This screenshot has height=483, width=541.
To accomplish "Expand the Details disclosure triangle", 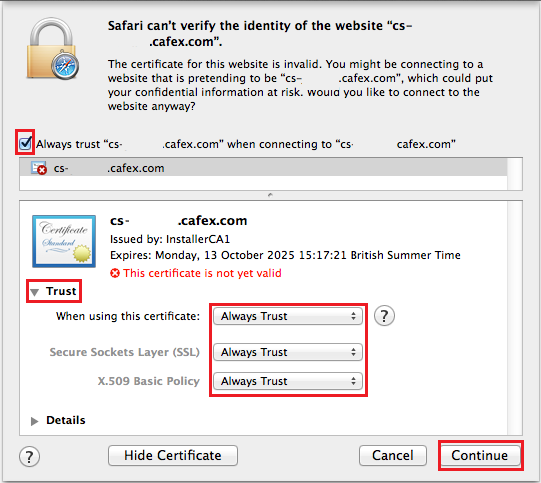I will pos(34,421).
